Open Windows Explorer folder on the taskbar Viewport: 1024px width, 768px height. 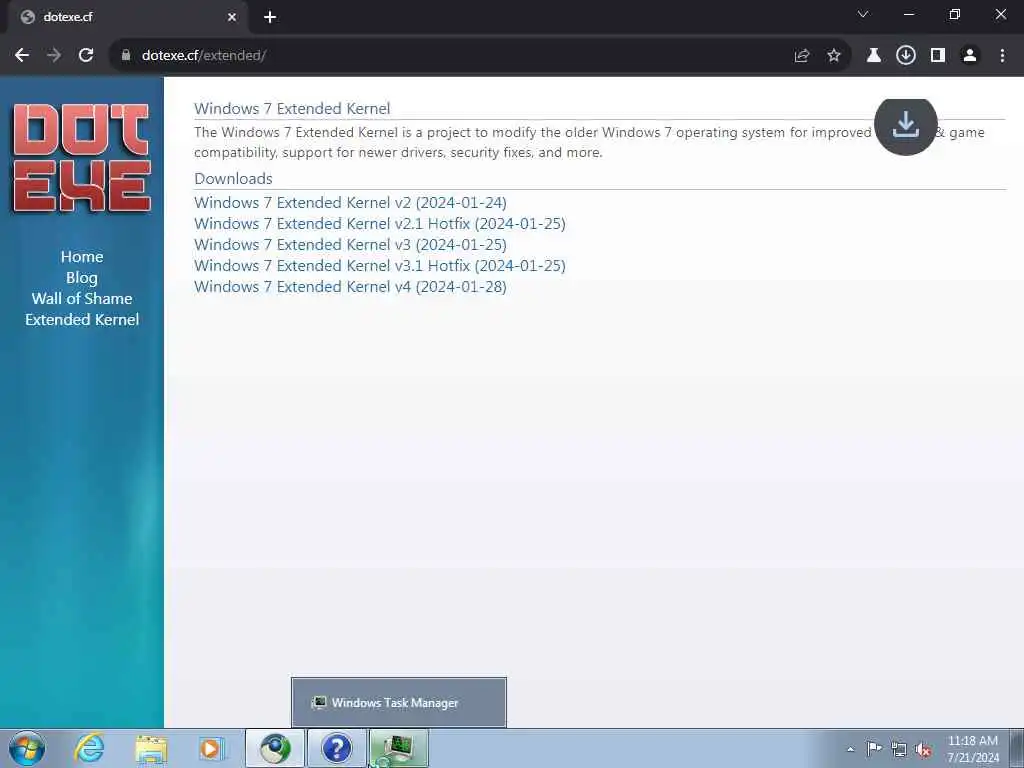pos(151,748)
